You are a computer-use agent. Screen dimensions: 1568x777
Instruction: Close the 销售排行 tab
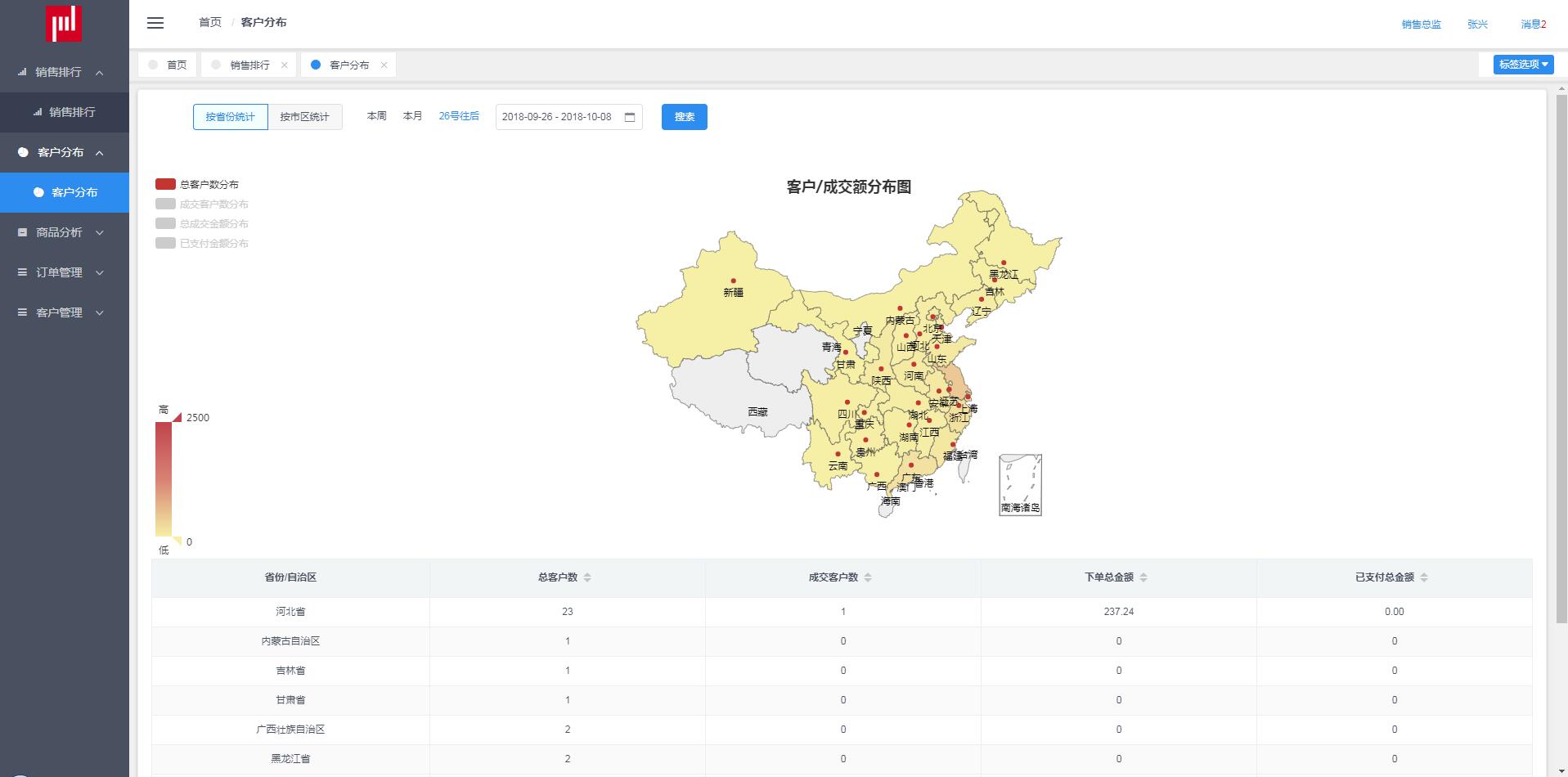pyautogui.click(x=285, y=65)
